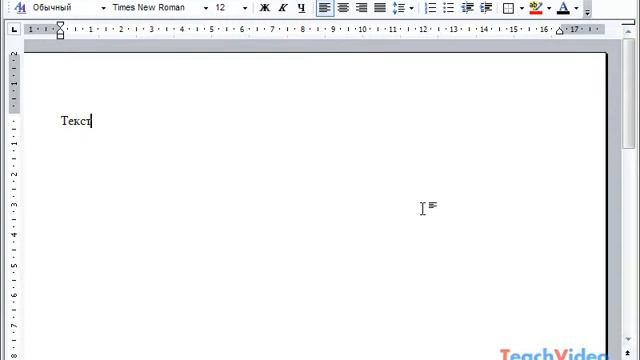
Task: Click the scroll down arrow
Action: [x=629, y=339]
